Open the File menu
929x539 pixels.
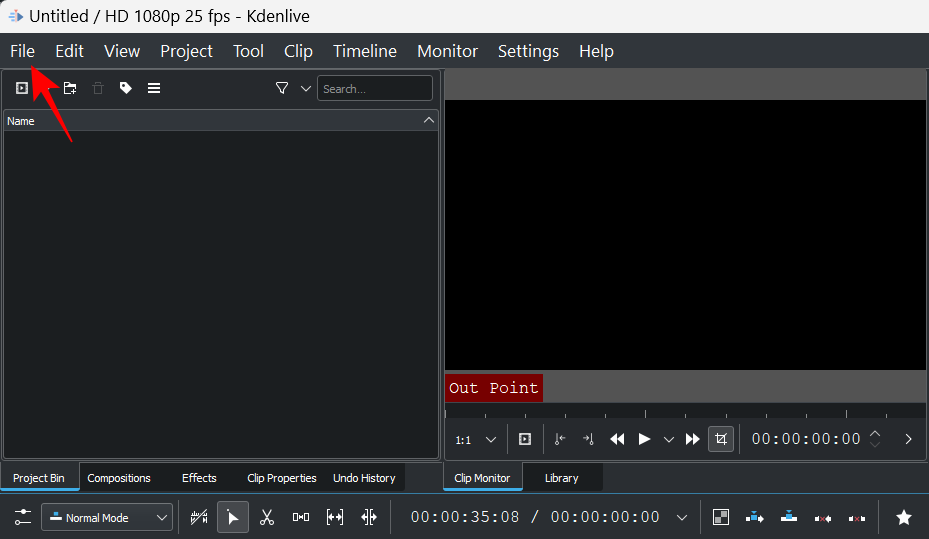click(x=22, y=51)
